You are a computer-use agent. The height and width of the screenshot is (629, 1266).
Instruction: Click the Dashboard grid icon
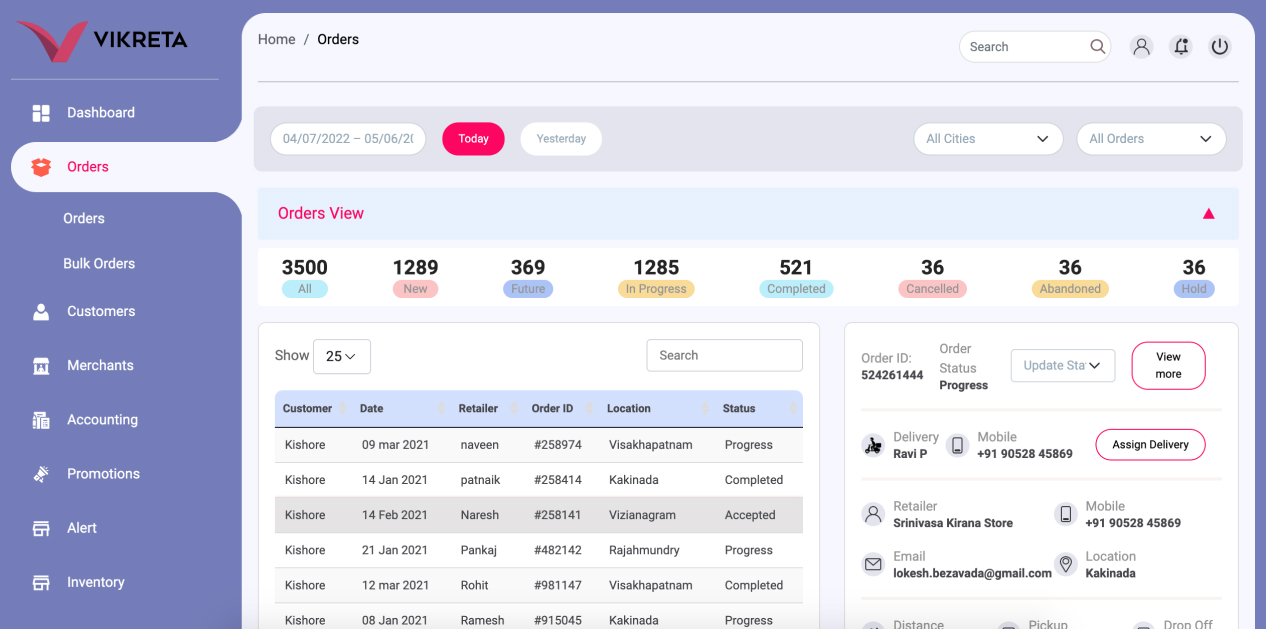click(41, 113)
